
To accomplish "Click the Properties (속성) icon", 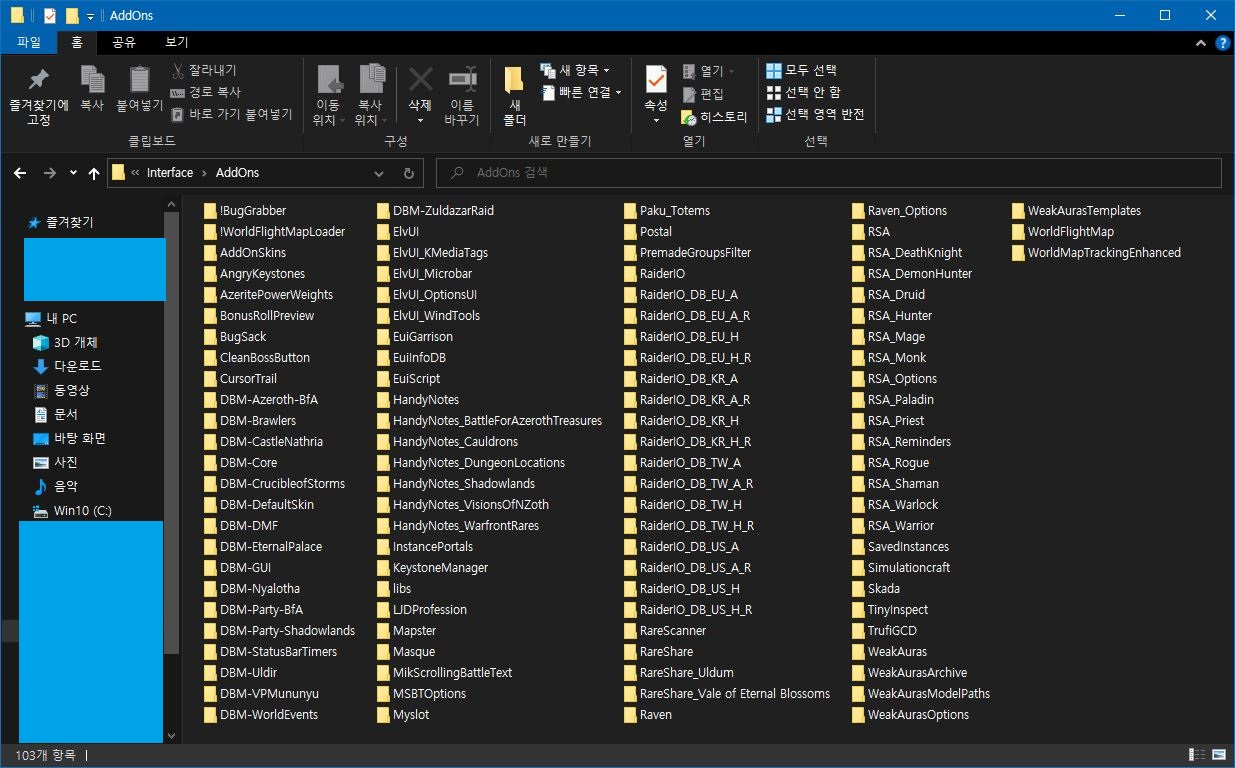I will pos(656,80).
